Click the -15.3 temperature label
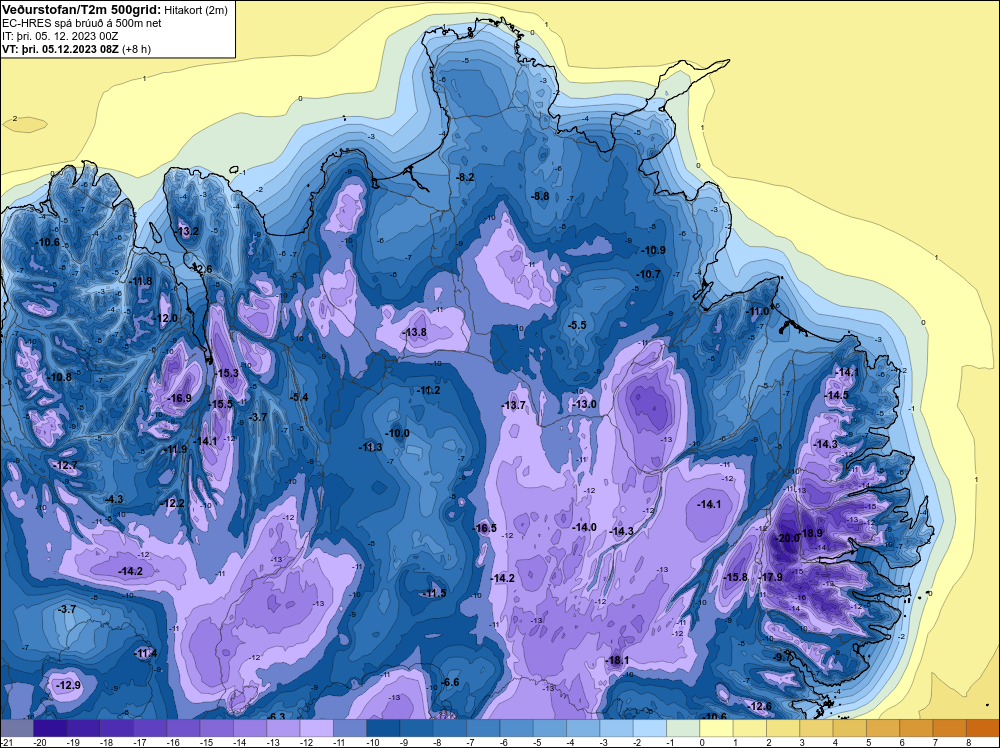 [227, 373]
